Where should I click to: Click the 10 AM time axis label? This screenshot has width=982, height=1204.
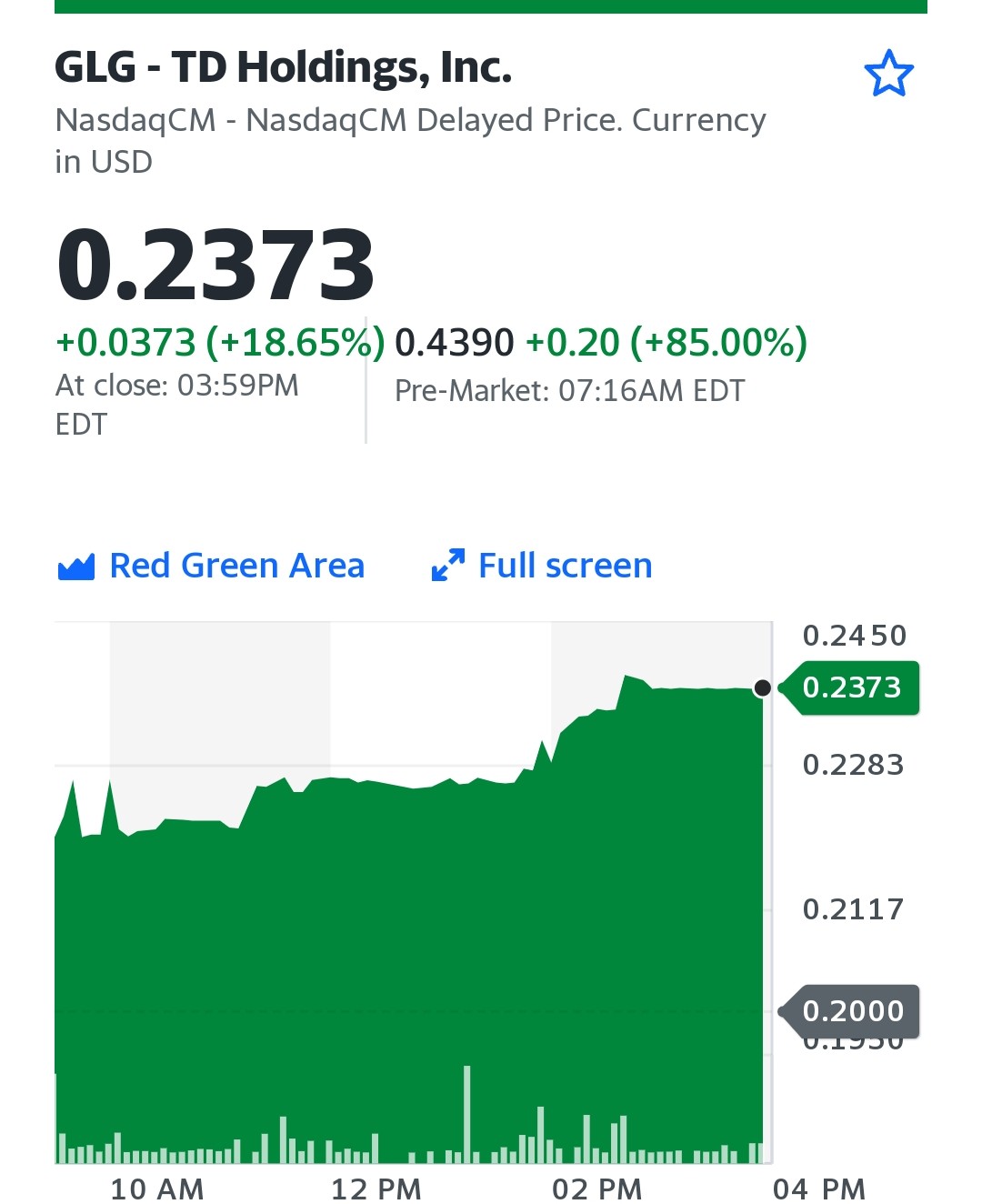coord(157,1189)
